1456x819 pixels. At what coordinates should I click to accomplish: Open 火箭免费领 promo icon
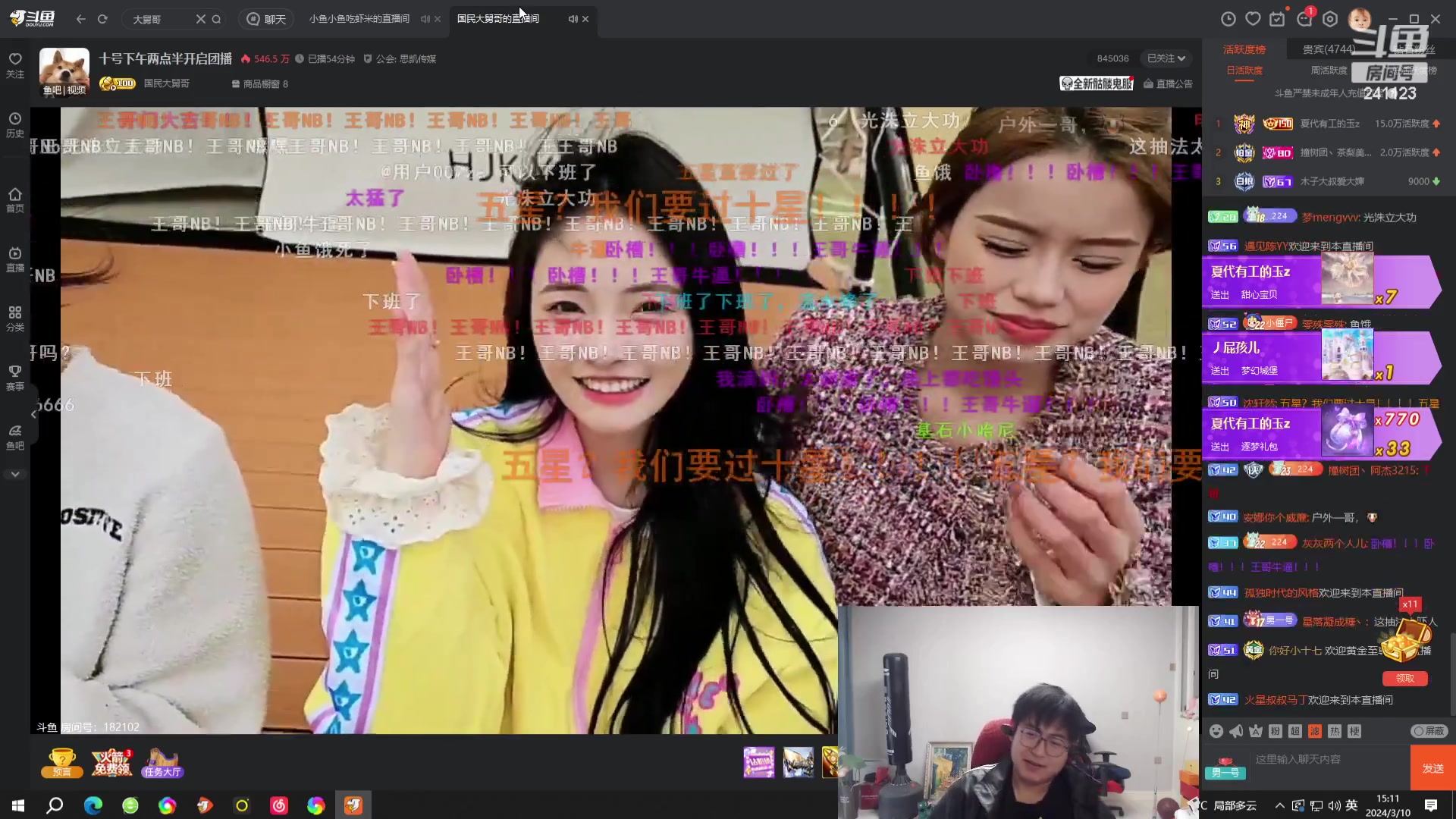point(112,763)
